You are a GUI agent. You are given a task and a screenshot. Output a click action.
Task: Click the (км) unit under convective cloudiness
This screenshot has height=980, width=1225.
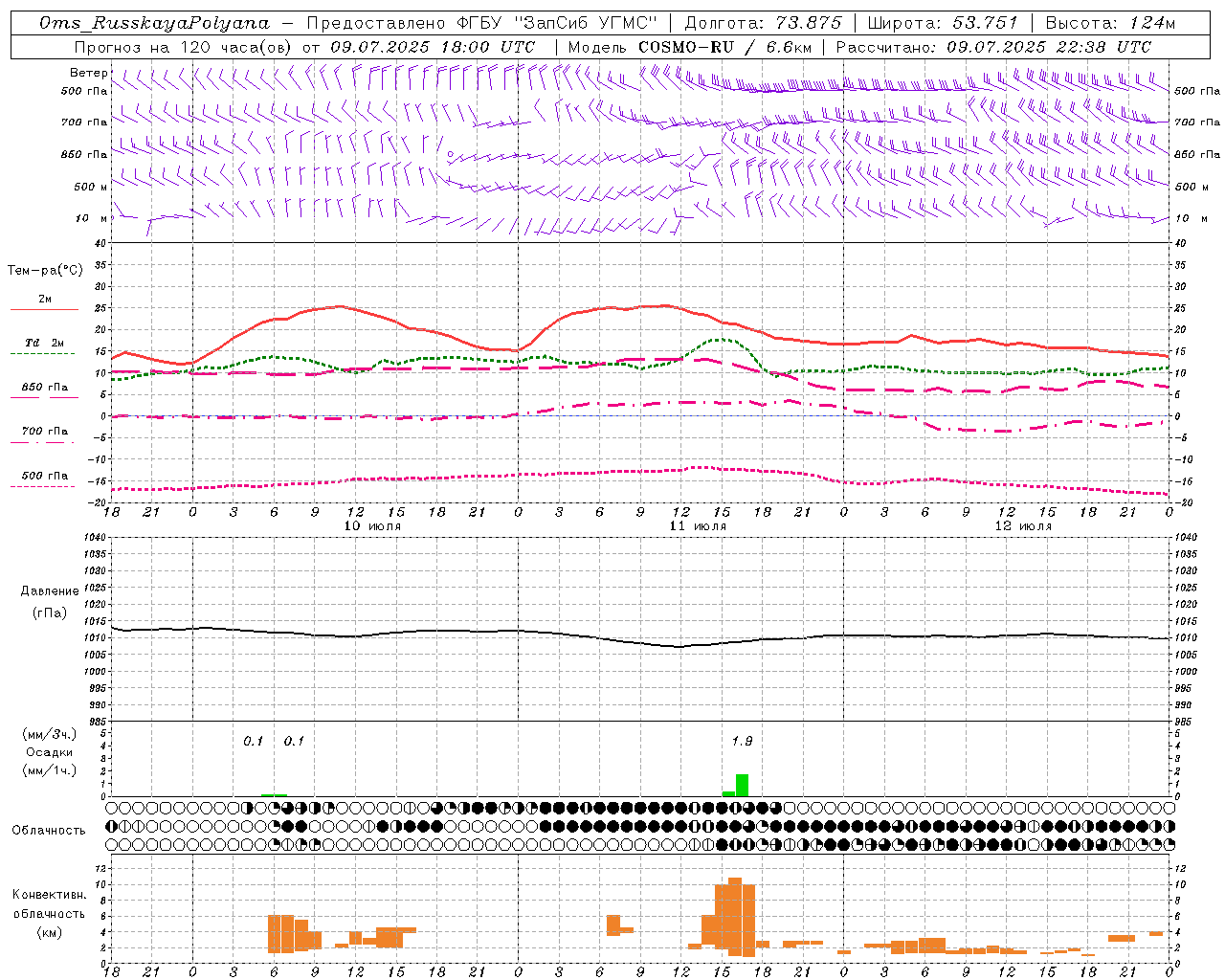click(50, 932)
